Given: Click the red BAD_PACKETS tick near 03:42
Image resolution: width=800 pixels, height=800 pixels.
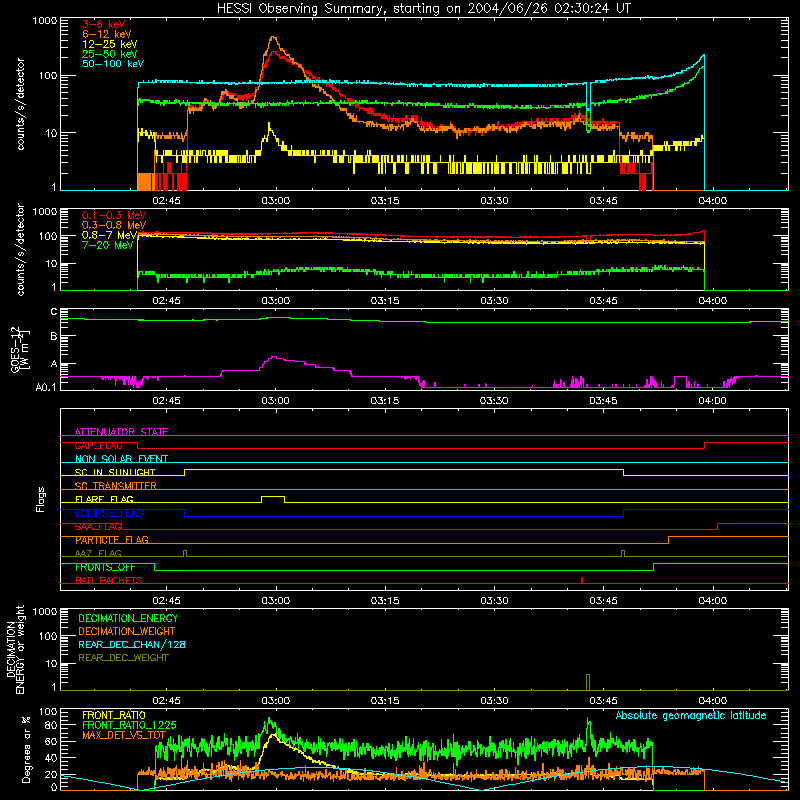Looking at the screenshot, I should (582, 580).
